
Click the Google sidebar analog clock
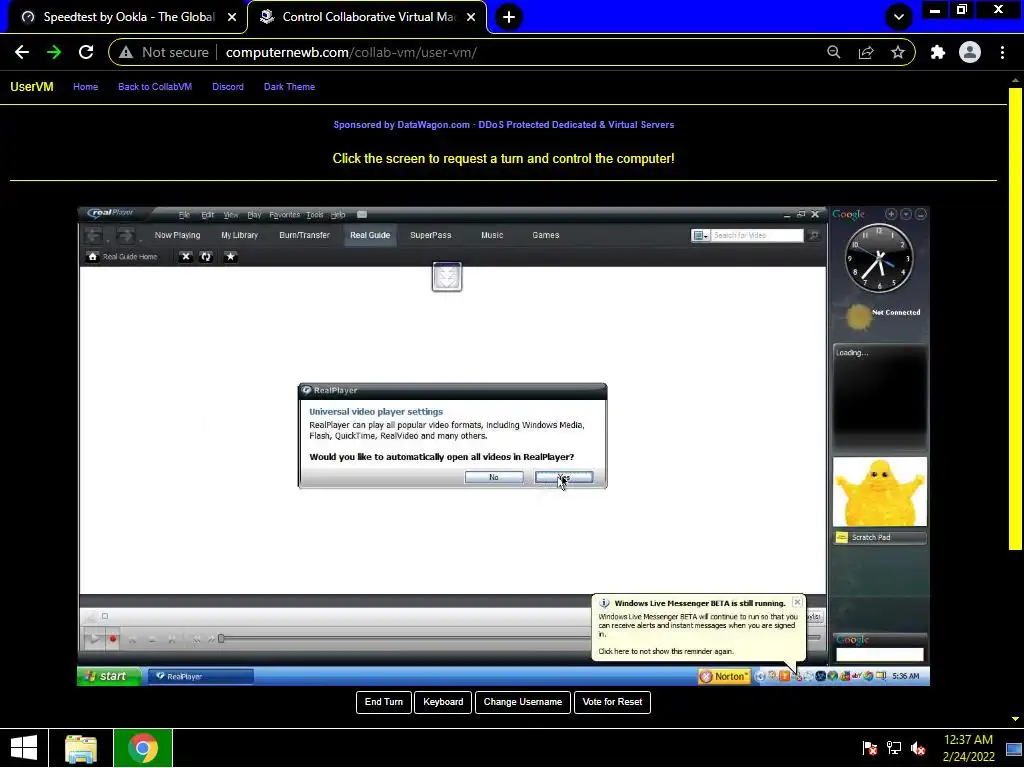pos(878,259)
